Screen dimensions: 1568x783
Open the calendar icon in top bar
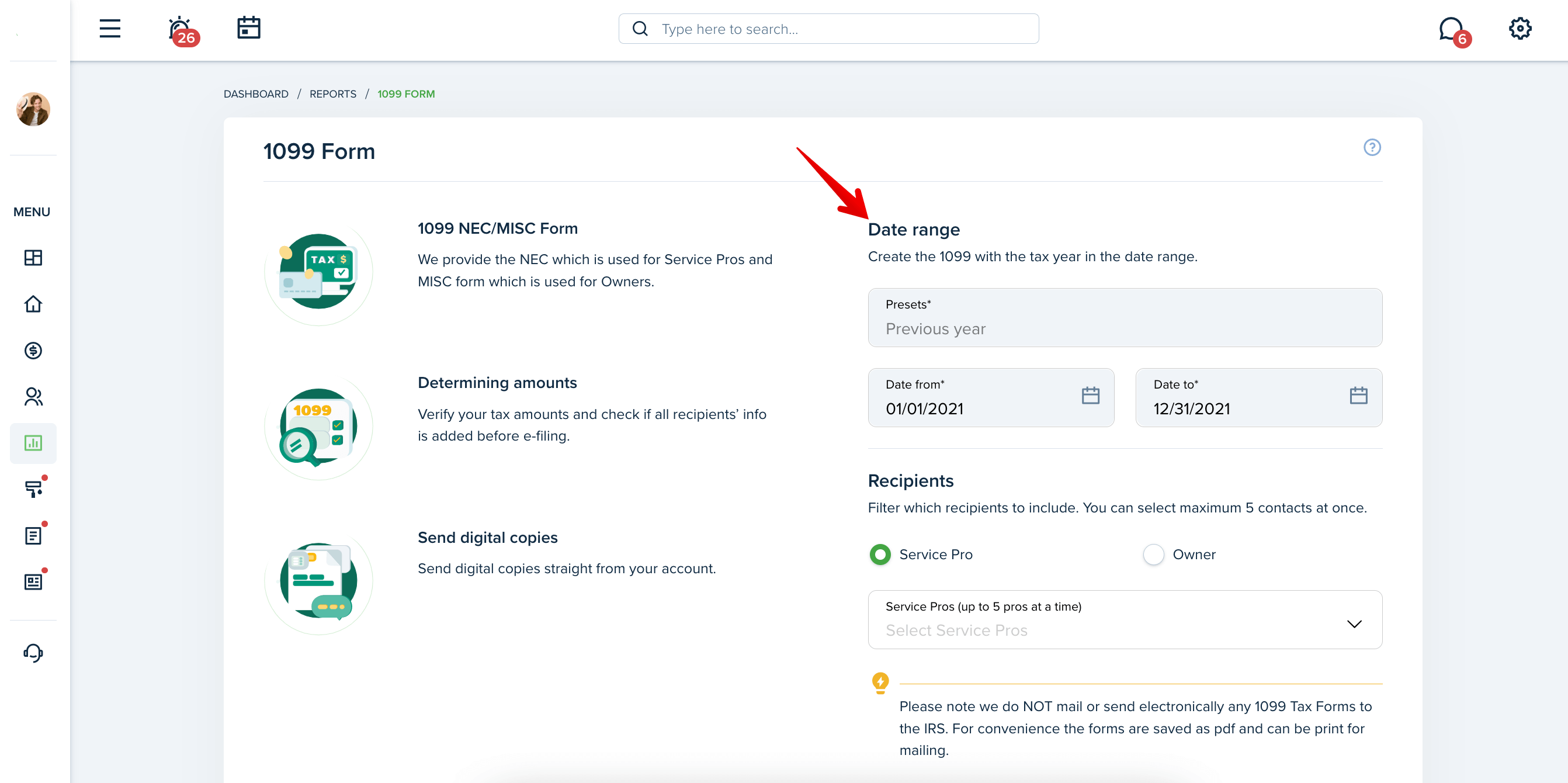248,28
